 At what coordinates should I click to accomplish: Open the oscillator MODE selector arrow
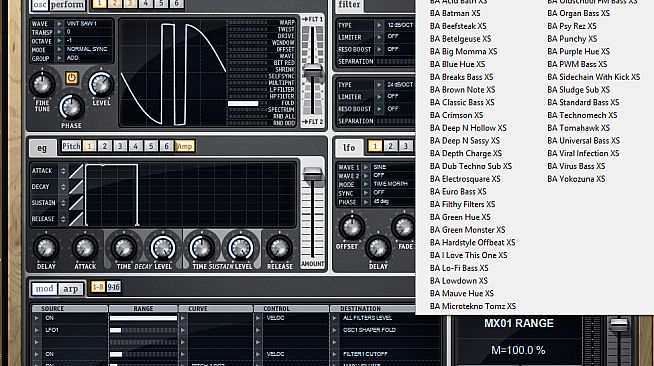(59, 50)
